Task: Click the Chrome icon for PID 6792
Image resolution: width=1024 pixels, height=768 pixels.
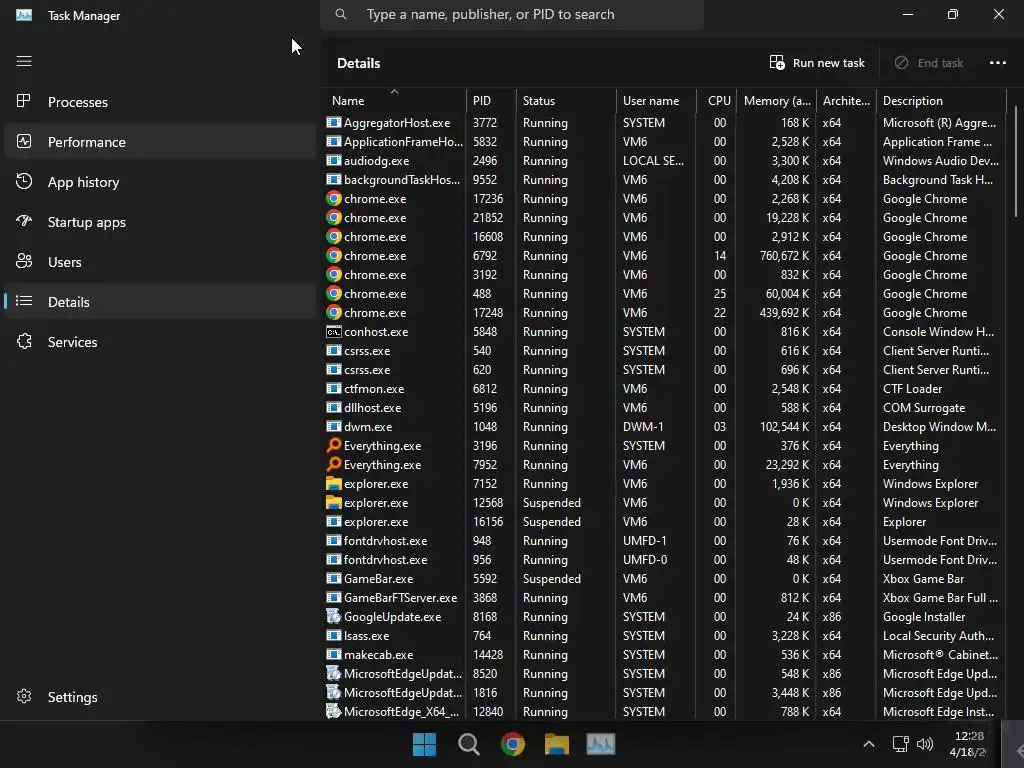Action: click(334, 255)
